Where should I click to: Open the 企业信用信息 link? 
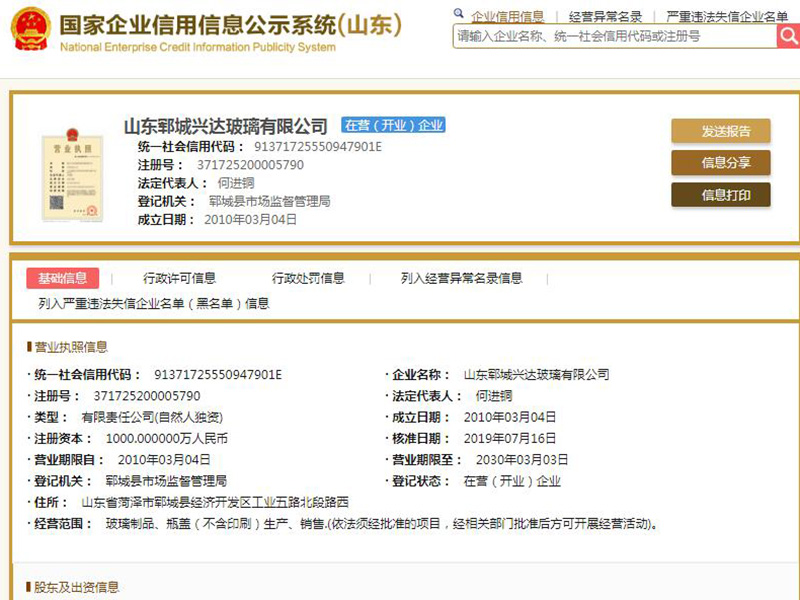point(508,16)
